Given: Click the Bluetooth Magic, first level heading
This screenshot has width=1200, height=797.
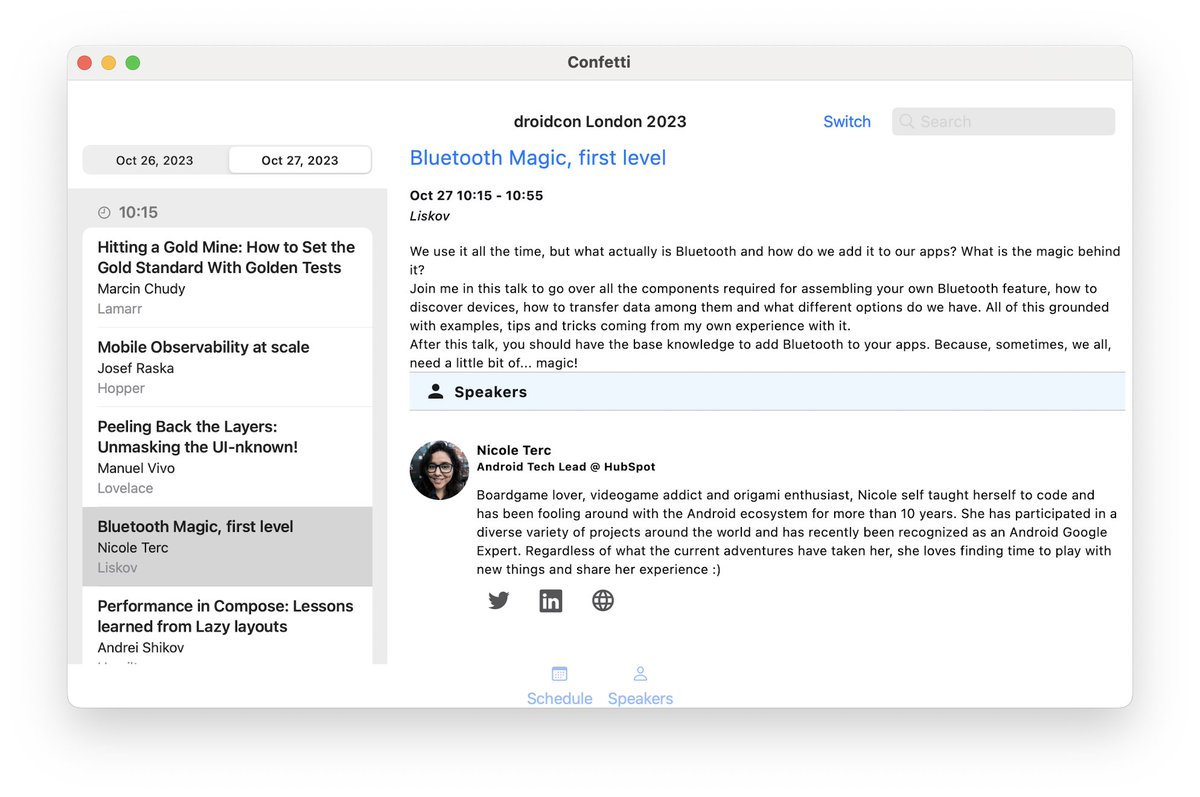Looking at the screenshot, I should (538, 158).
